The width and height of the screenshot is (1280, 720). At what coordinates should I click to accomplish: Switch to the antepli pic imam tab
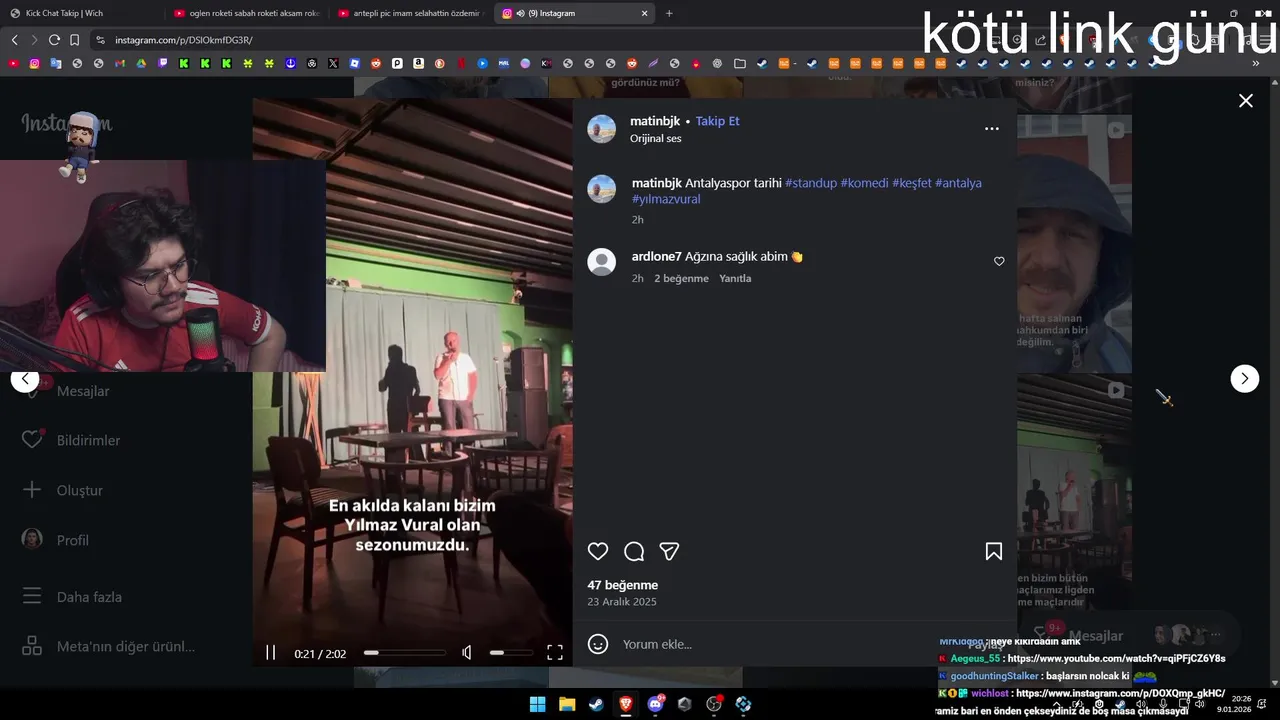pos(410,13)
